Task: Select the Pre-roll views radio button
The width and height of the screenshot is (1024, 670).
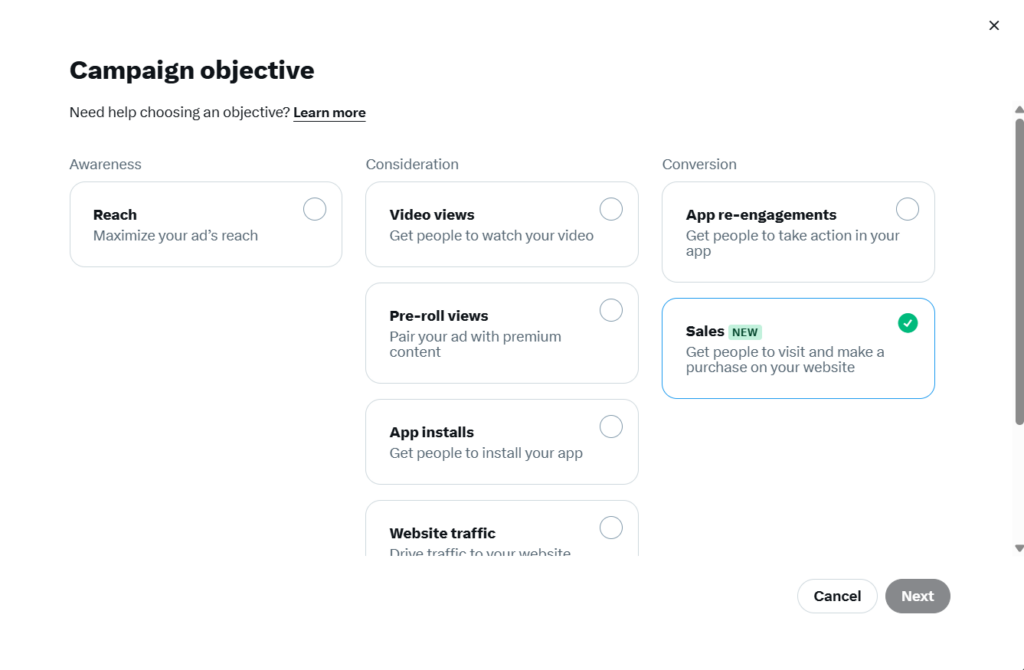Action: [x=611, y=309]
